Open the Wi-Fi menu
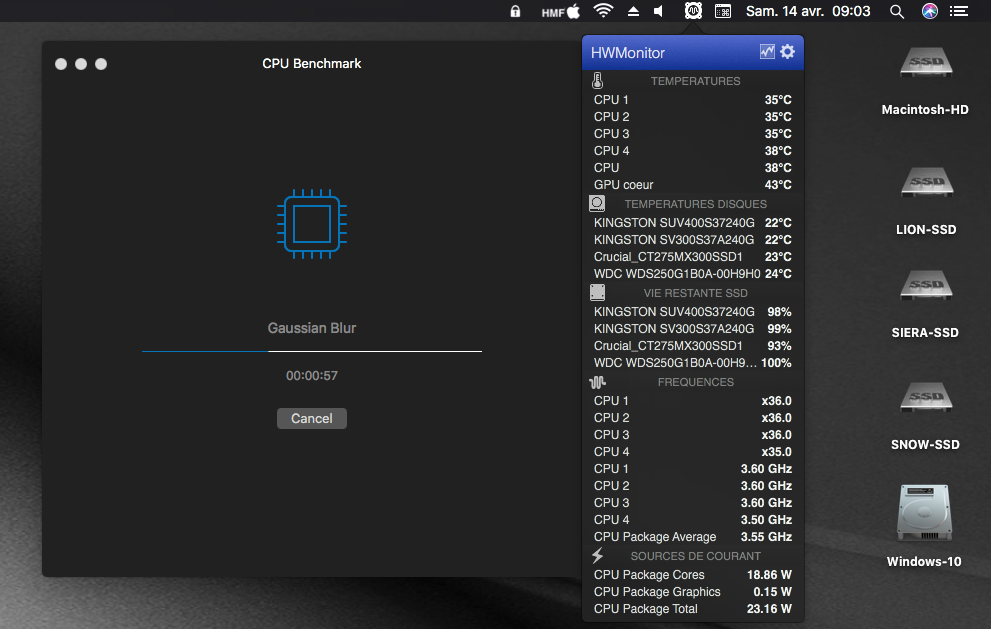 (x=604, y=11)
